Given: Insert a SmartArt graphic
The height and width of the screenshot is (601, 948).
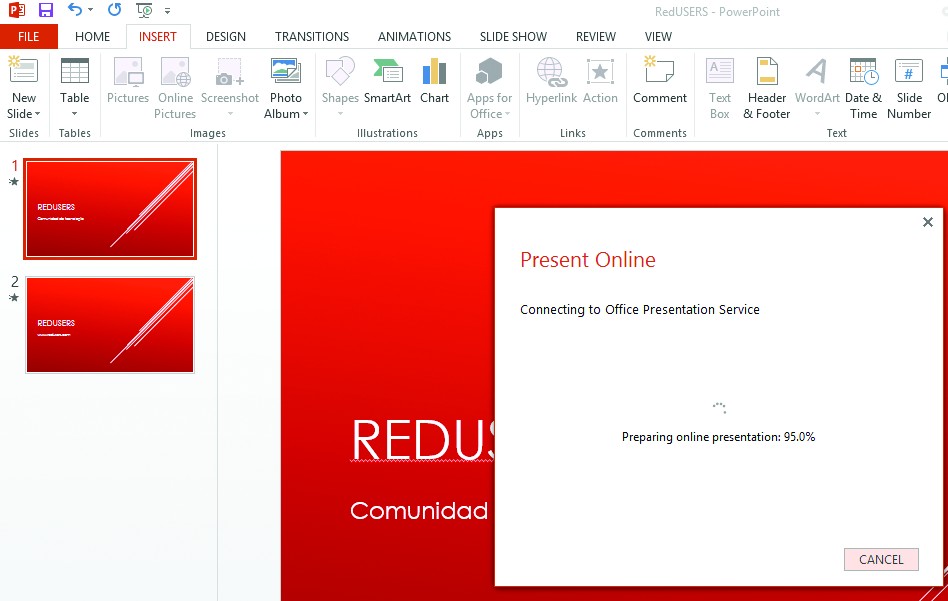Looking at the screenshot, I should pos(388,80).
